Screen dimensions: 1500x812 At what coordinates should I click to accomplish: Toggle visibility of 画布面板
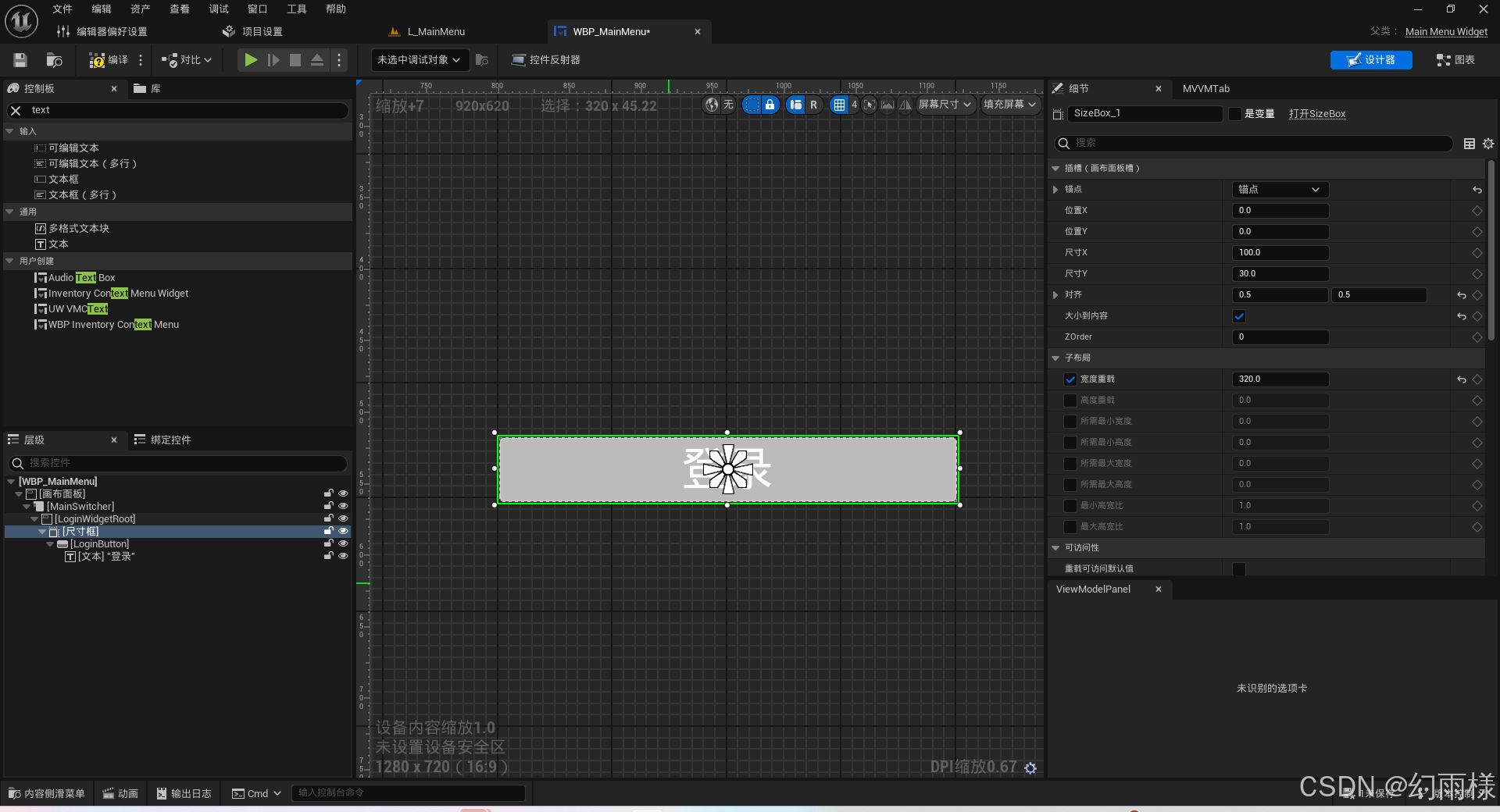click(343, 494)
